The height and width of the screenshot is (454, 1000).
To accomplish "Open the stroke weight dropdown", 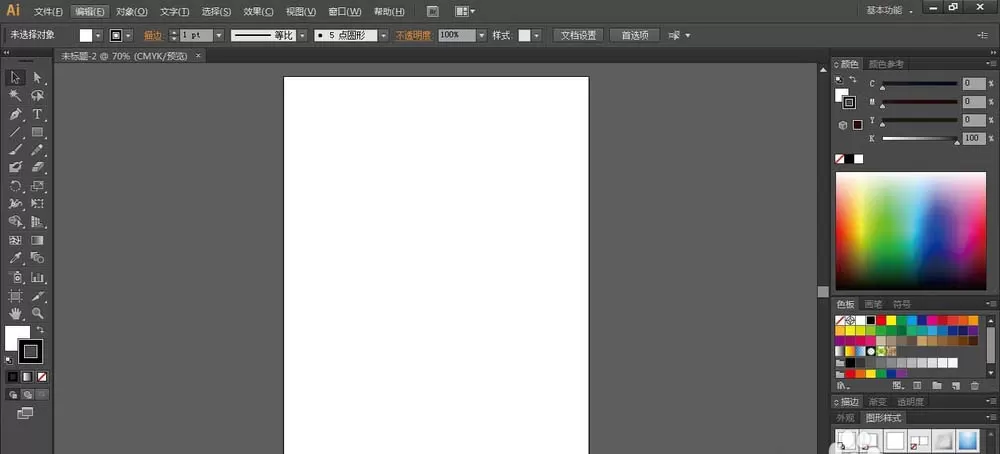I will point(219,36).
